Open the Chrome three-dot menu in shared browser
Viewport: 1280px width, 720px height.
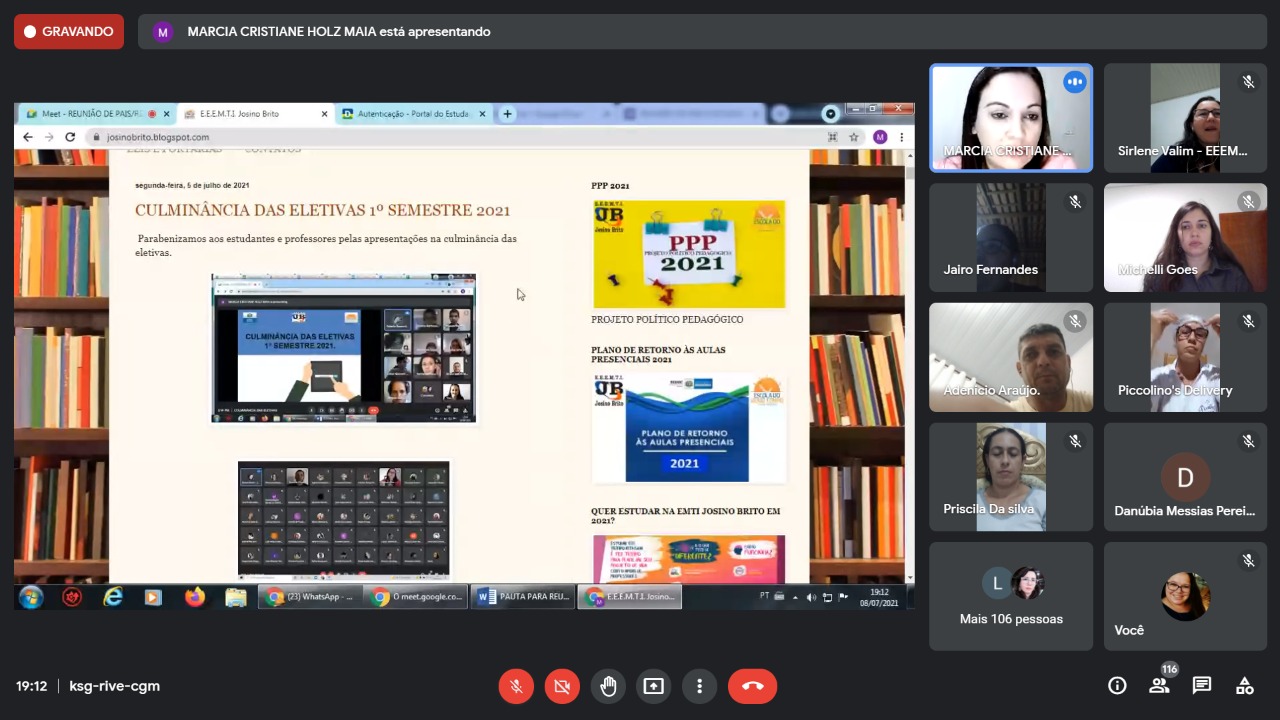pyautogui.click(x=901, y=137)
